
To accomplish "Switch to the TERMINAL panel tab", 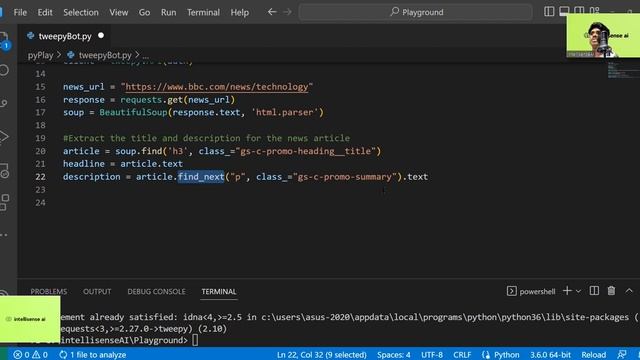I will (x=219, y=291).
